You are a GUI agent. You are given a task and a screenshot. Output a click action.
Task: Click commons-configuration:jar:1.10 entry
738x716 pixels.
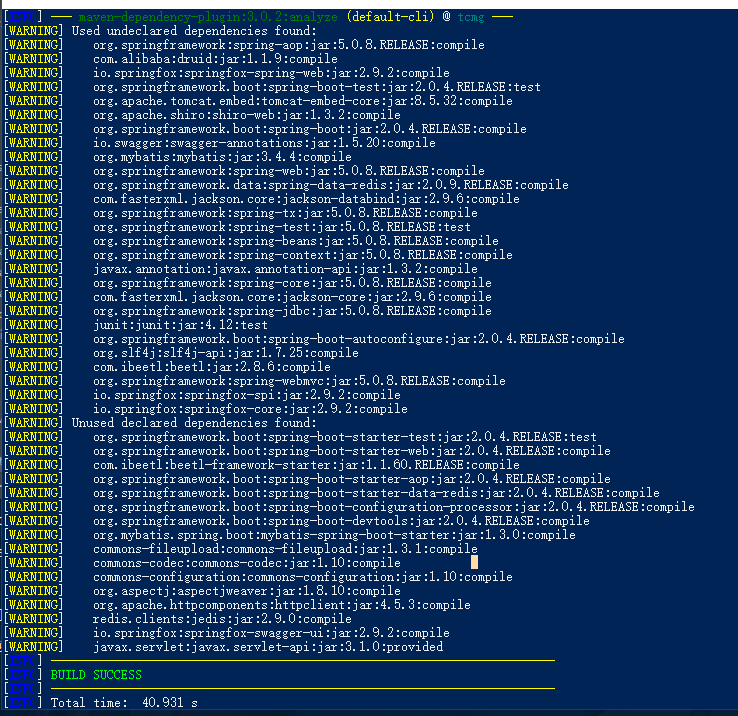[303, 577]
